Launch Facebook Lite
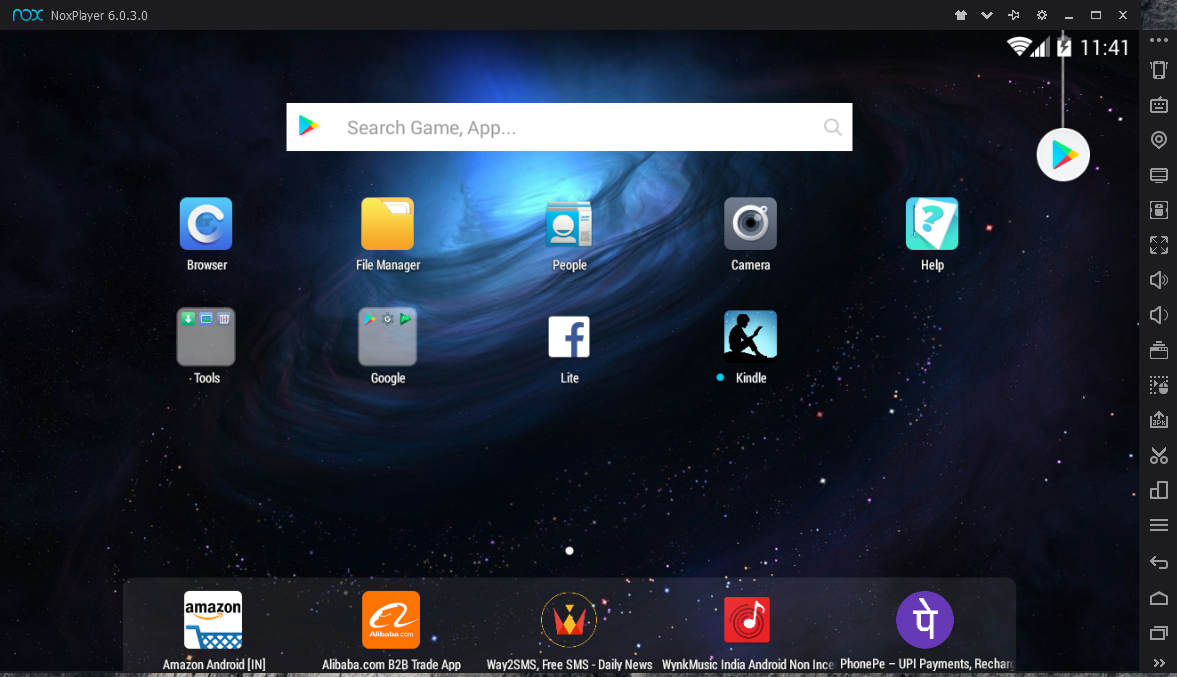 [x=569, y=337]
